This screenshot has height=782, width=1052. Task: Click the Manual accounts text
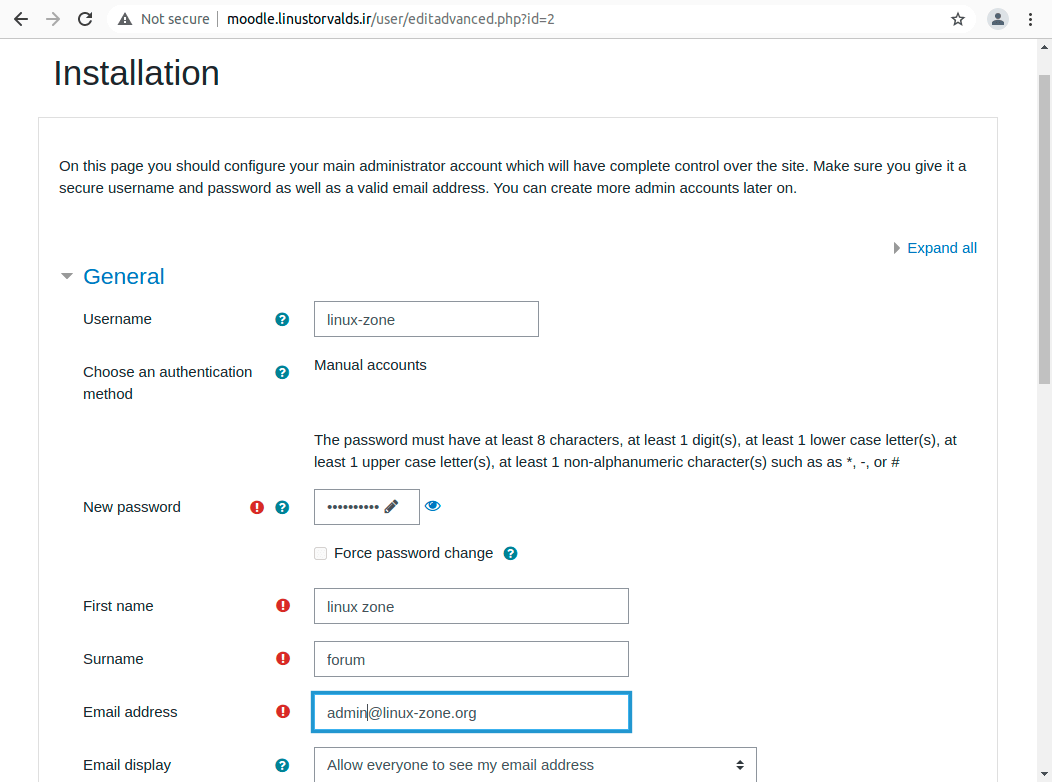pos(370,365)
